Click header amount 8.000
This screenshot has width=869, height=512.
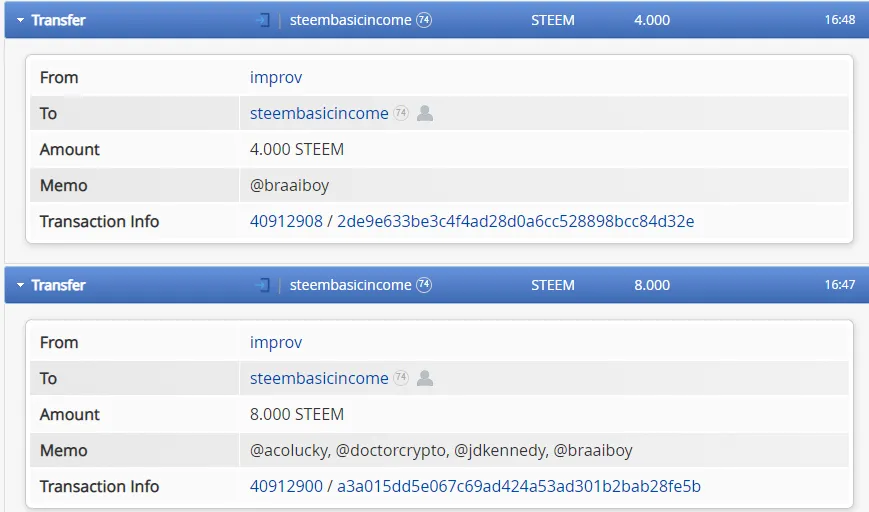(x=652, y=285)
